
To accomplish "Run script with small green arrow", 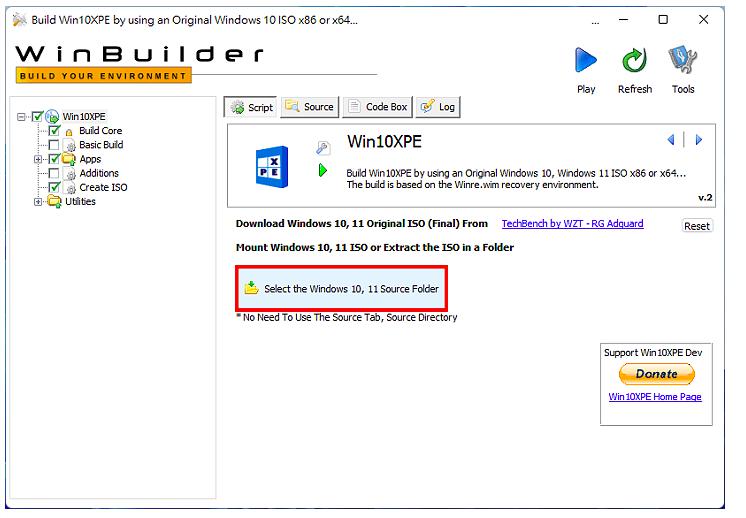I will (323, 171).
